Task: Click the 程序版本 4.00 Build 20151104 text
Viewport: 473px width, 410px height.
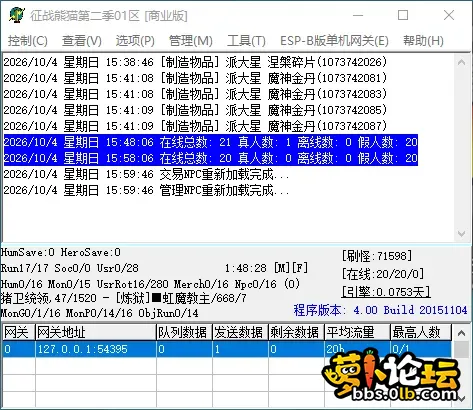Action: click(x=380, y=310)
